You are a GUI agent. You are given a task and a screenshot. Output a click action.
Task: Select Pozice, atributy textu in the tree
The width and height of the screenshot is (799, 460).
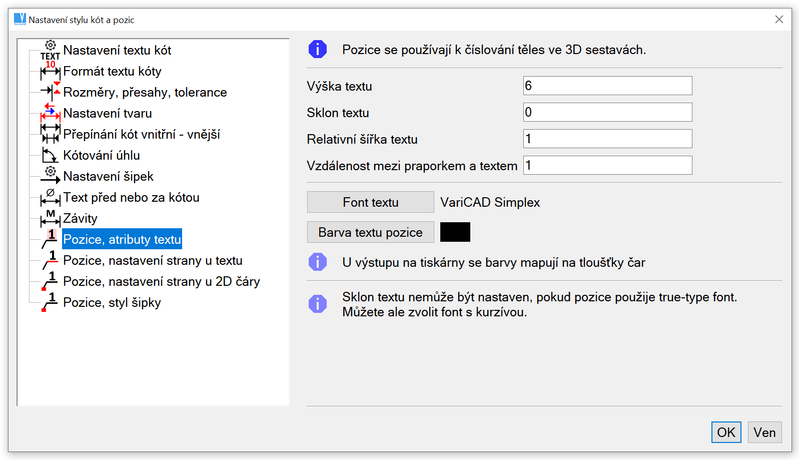pos(122,239)
